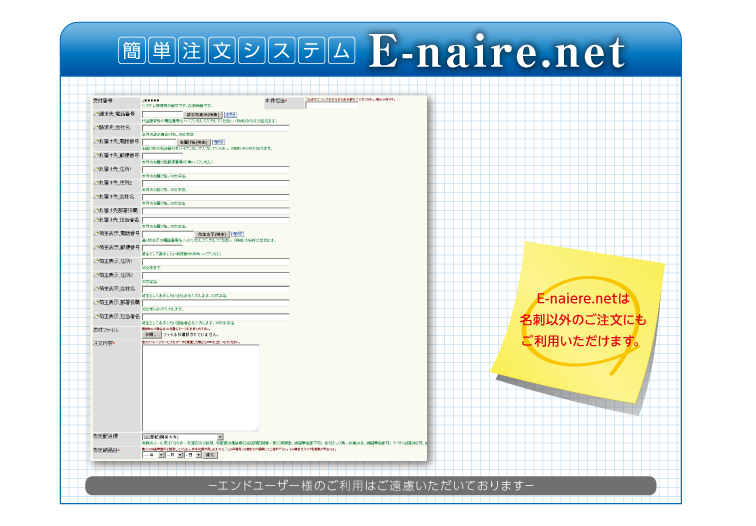Click the search button beside 荷主表示_電話番号
Image resolution: width=756 pixels, height=526 pixels.
pos(212,234)
